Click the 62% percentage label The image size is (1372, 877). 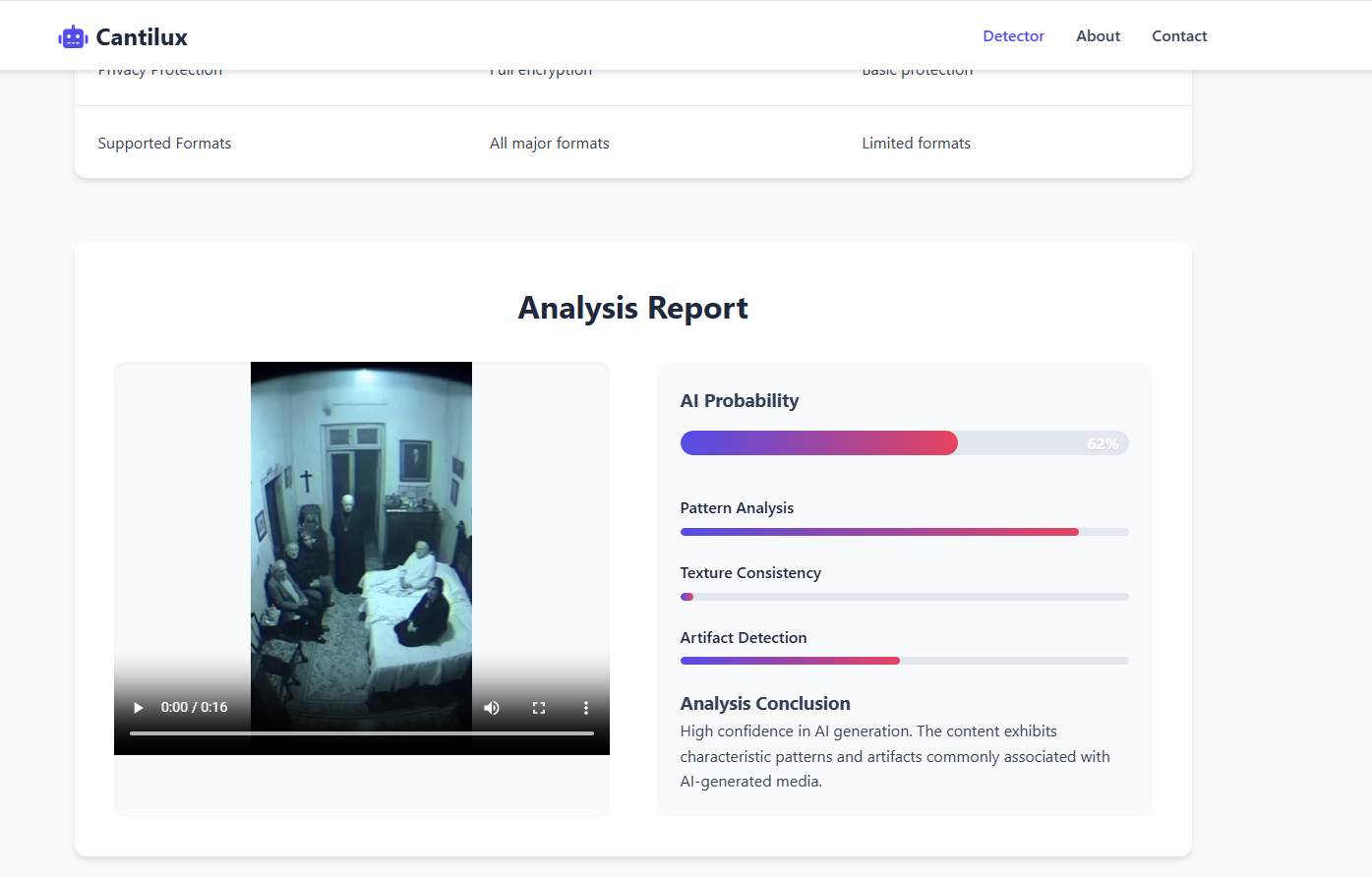[x=1103, y=444]
